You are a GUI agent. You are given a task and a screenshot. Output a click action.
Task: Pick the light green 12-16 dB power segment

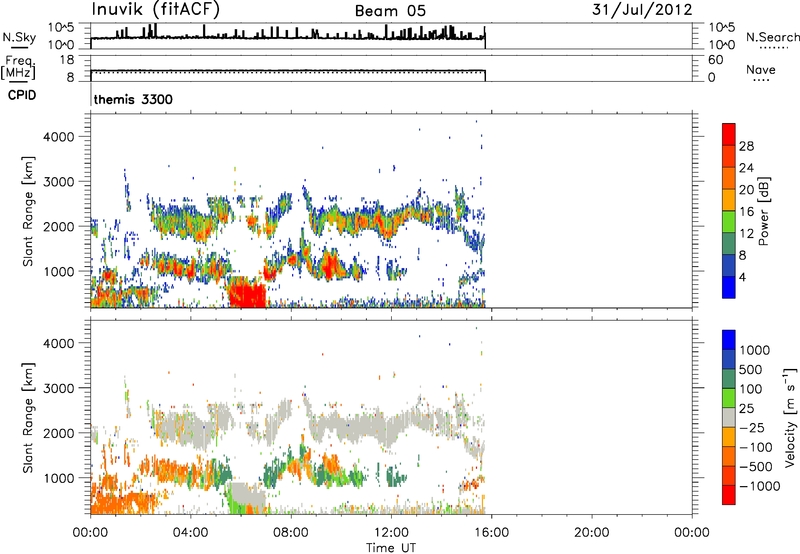click(729, 222)
